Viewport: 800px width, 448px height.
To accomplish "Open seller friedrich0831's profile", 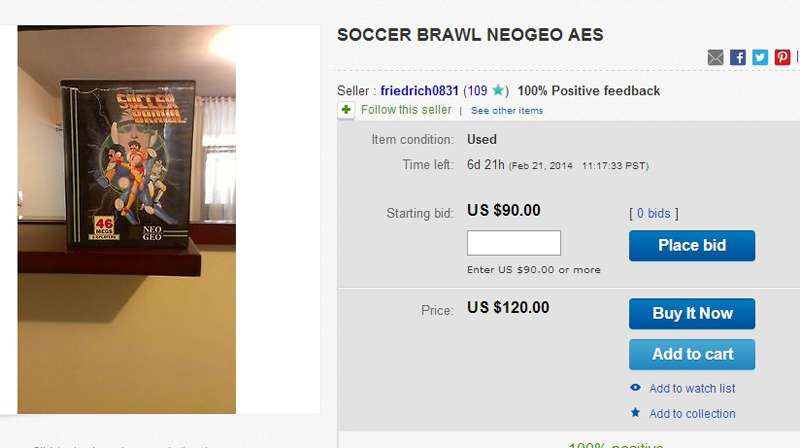I will [x=419, y=91].
